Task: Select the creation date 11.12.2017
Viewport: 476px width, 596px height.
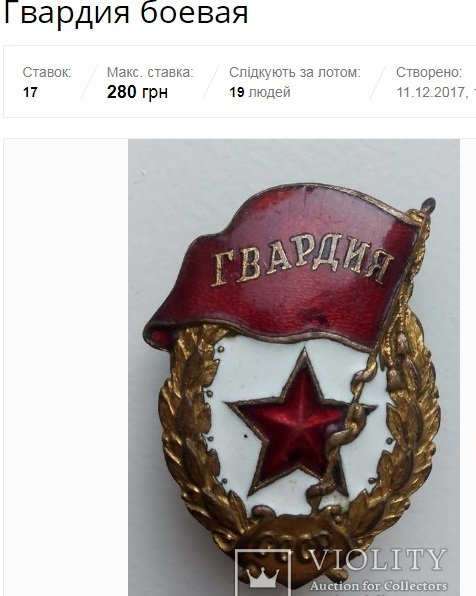Action: pos(432,92)
